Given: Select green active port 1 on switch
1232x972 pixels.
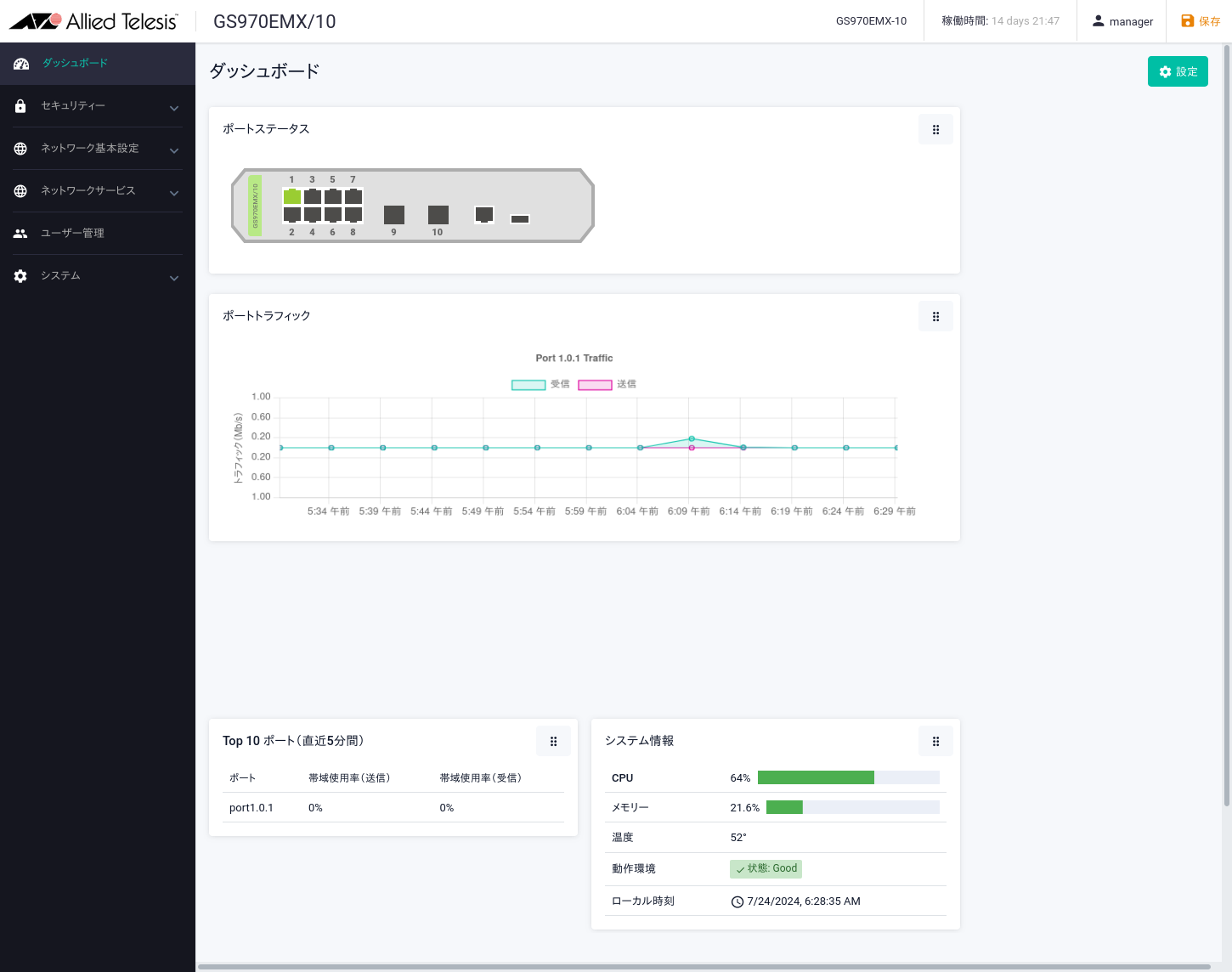Looking at the screenshot, I should [292, 196].
